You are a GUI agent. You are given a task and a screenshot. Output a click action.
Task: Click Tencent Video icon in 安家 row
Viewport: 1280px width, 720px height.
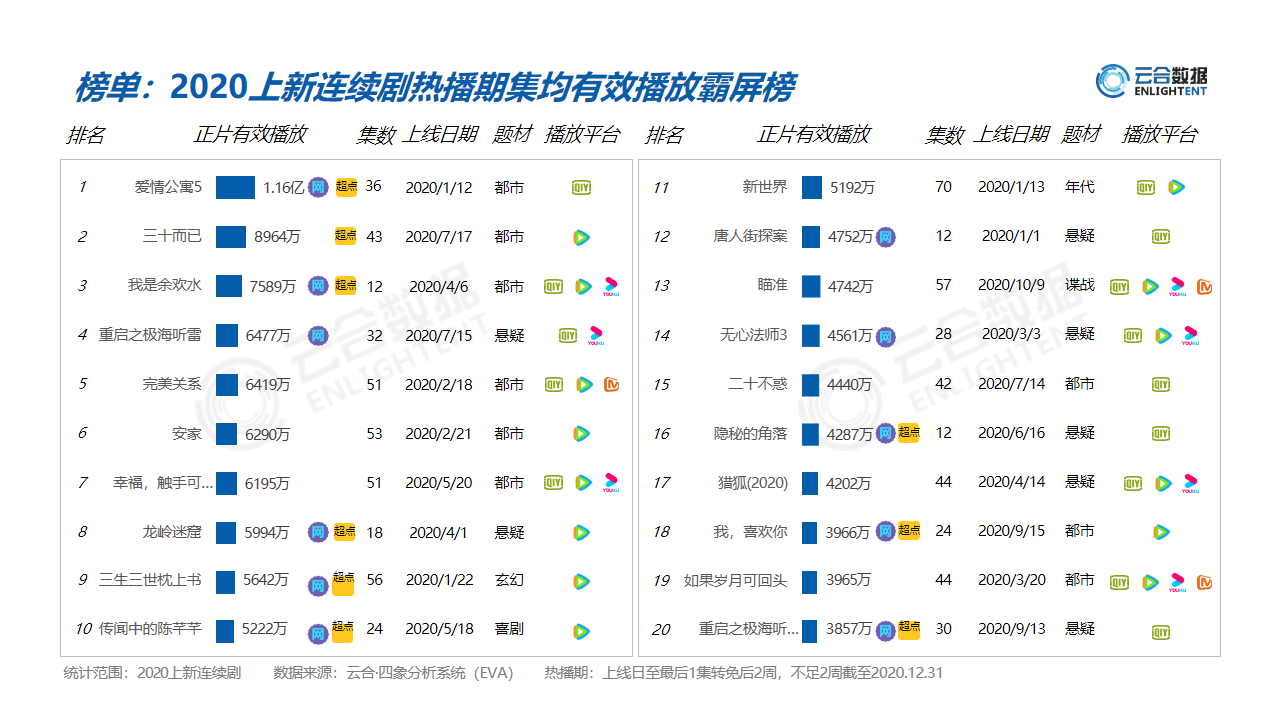[581, 433]
